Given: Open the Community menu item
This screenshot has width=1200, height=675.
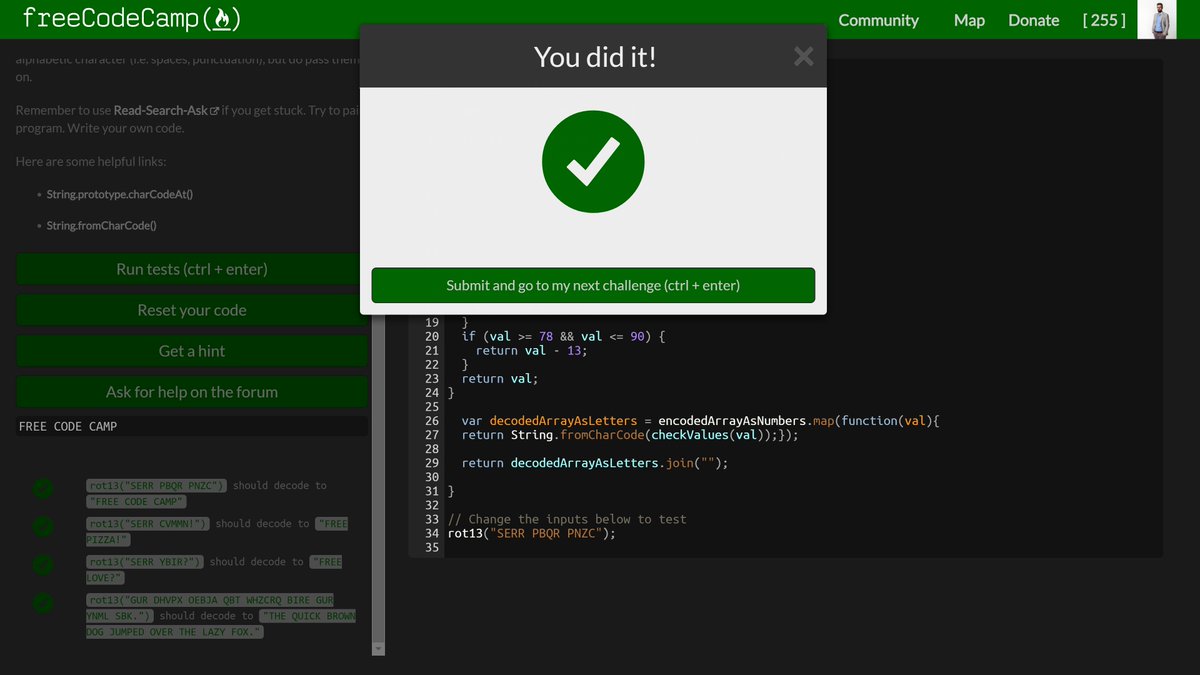Looking at the screenshot, I should coord(878,20).
